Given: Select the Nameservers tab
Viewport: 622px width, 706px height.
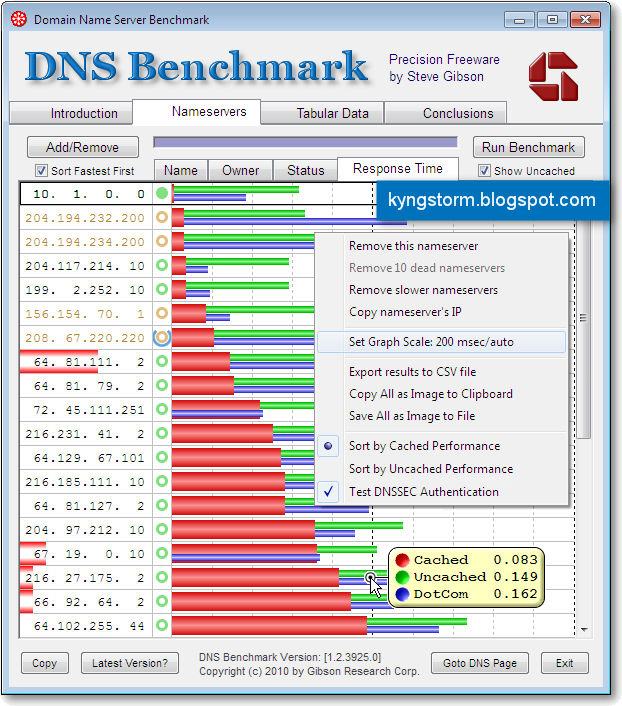Looking at the screenshot, I should click(197, 112).
